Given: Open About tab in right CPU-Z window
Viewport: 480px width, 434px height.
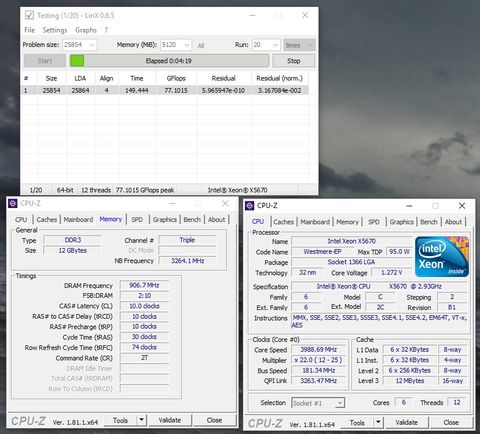Looking at the screenshot, I should pyautogui.click(x=453, y=222).
